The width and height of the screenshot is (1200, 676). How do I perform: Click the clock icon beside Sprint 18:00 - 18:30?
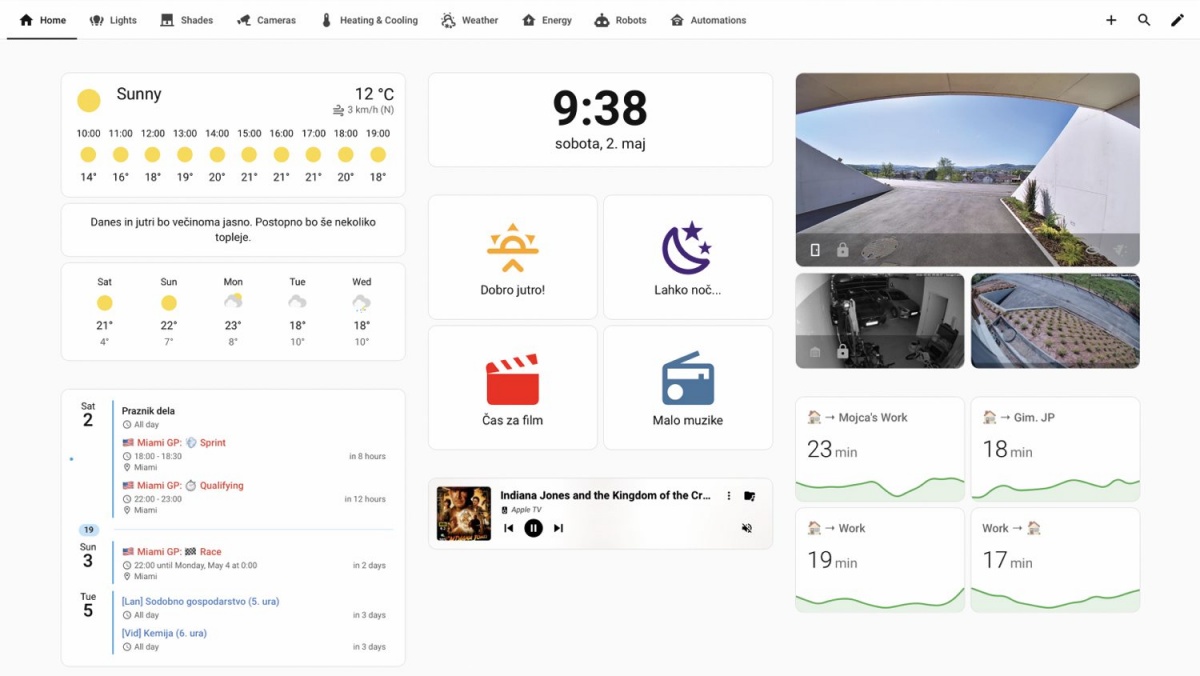click(127, 456)
